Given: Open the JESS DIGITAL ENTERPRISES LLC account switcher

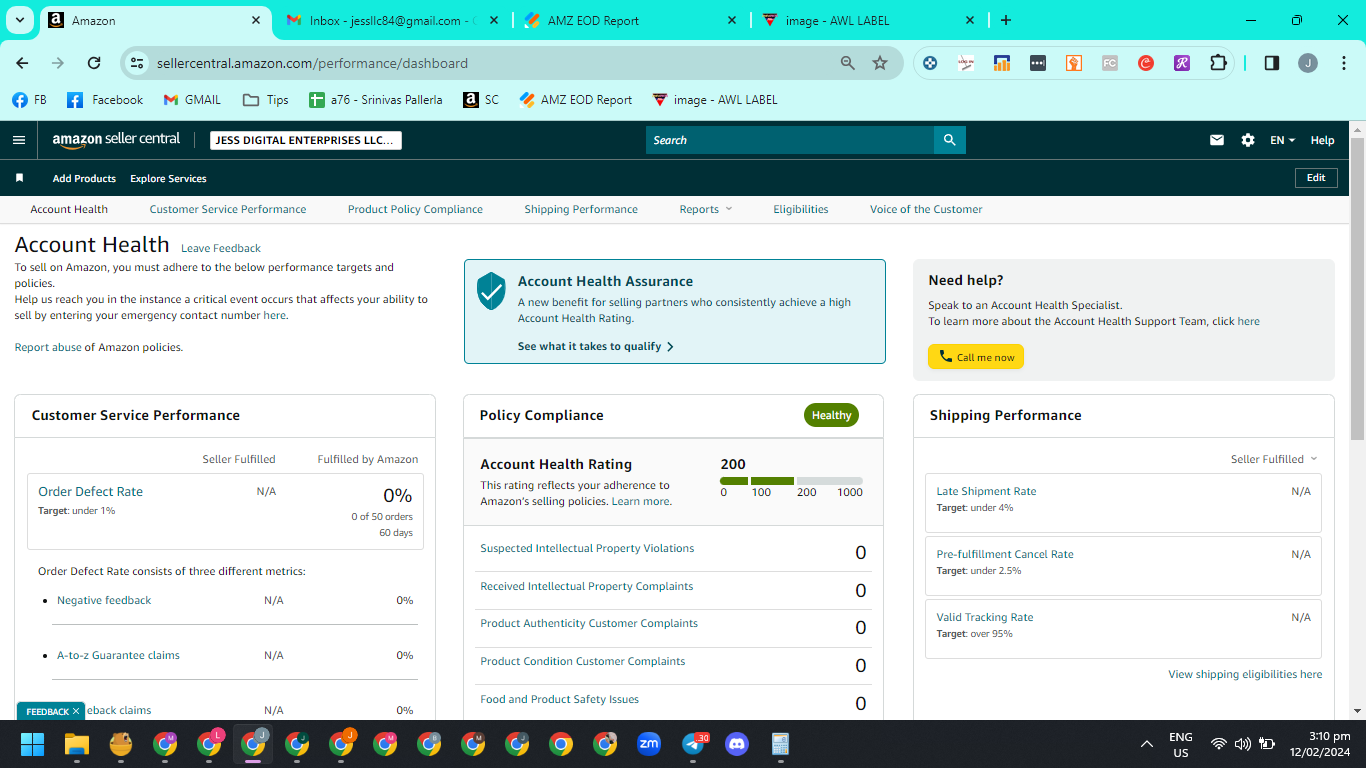Looking at the screenshot, I should point(306,140).
